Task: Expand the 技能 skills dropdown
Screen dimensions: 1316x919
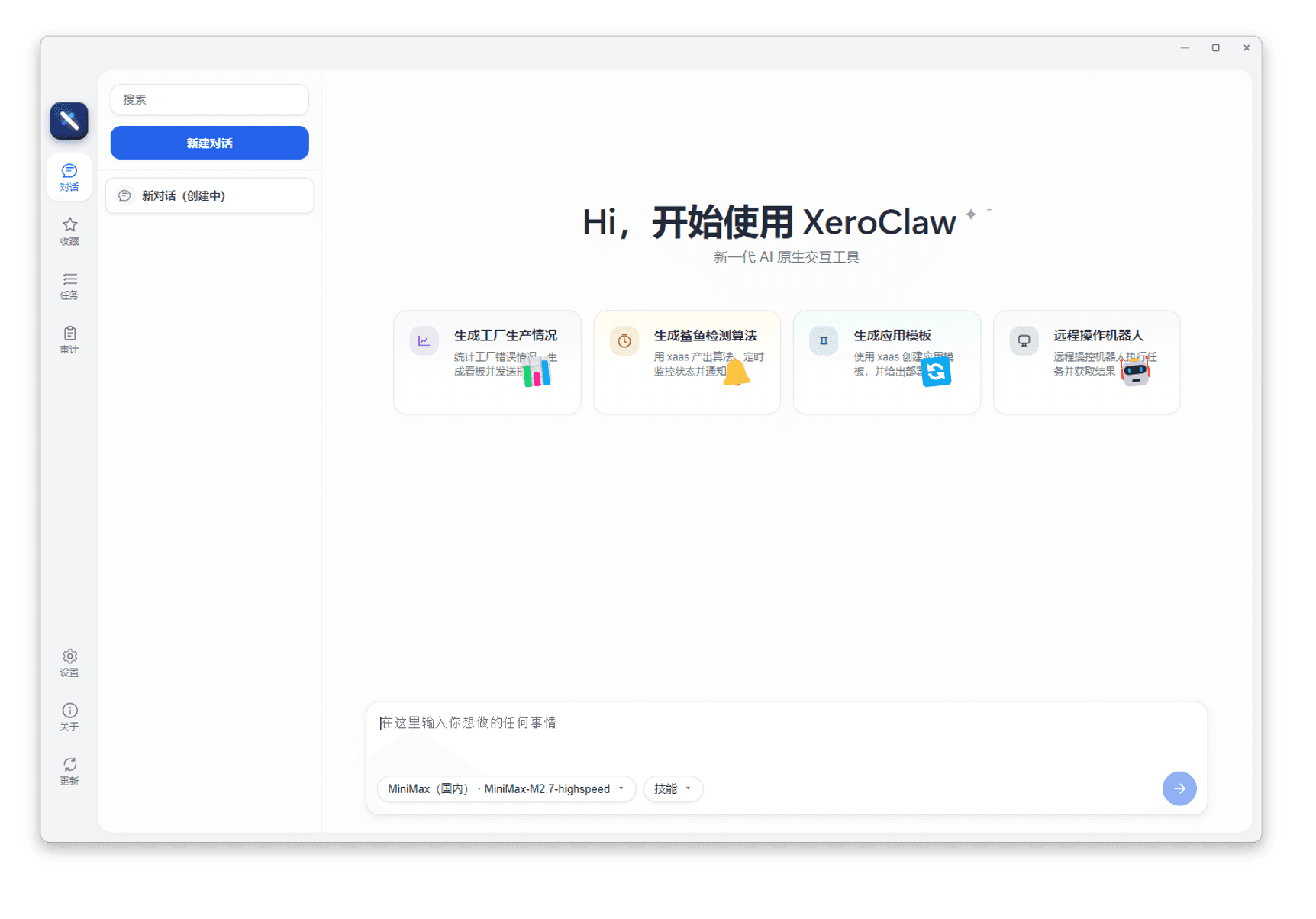Action: [673, 788]
